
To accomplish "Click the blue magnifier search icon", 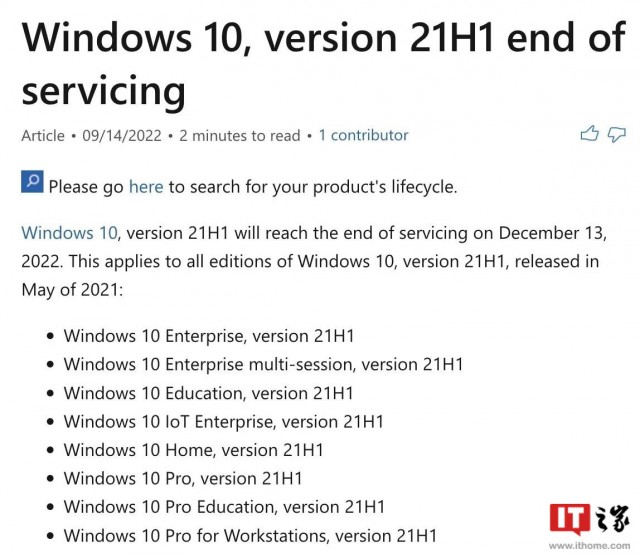I will [32, 183].
